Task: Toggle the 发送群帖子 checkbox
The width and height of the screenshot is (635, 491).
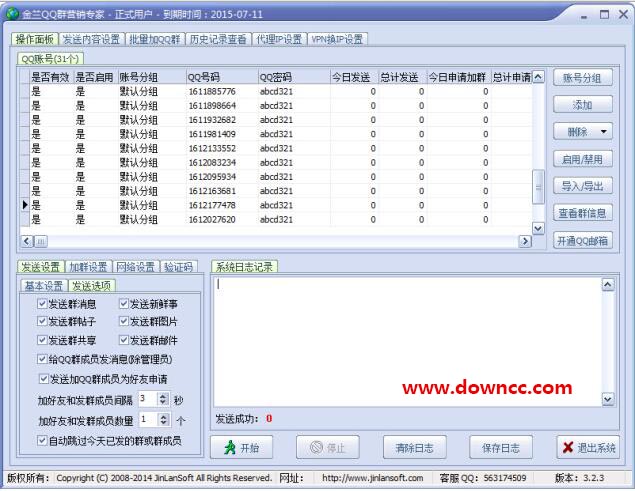Action: tap(42, 321)
